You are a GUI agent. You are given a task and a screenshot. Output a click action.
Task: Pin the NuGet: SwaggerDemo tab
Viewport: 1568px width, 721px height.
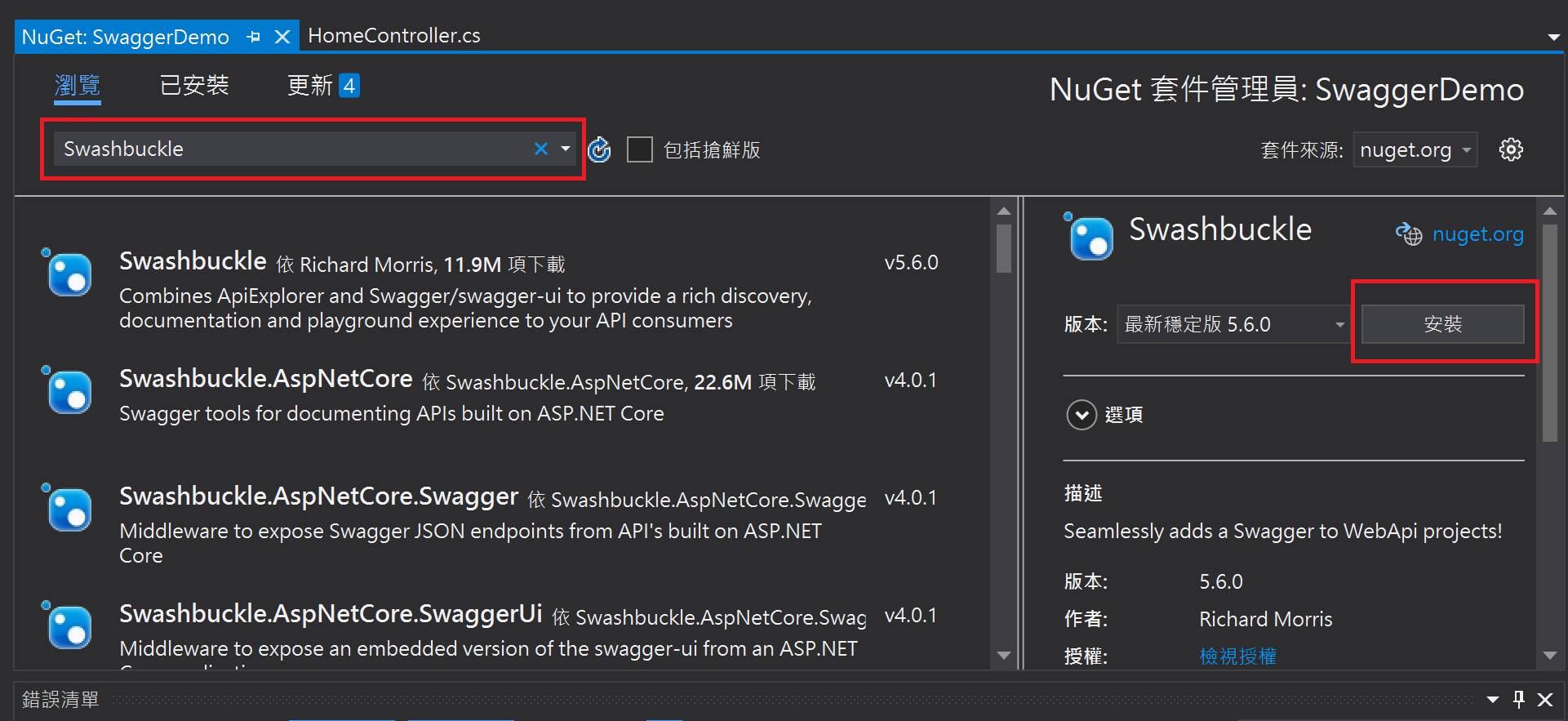tap(254, 37)
